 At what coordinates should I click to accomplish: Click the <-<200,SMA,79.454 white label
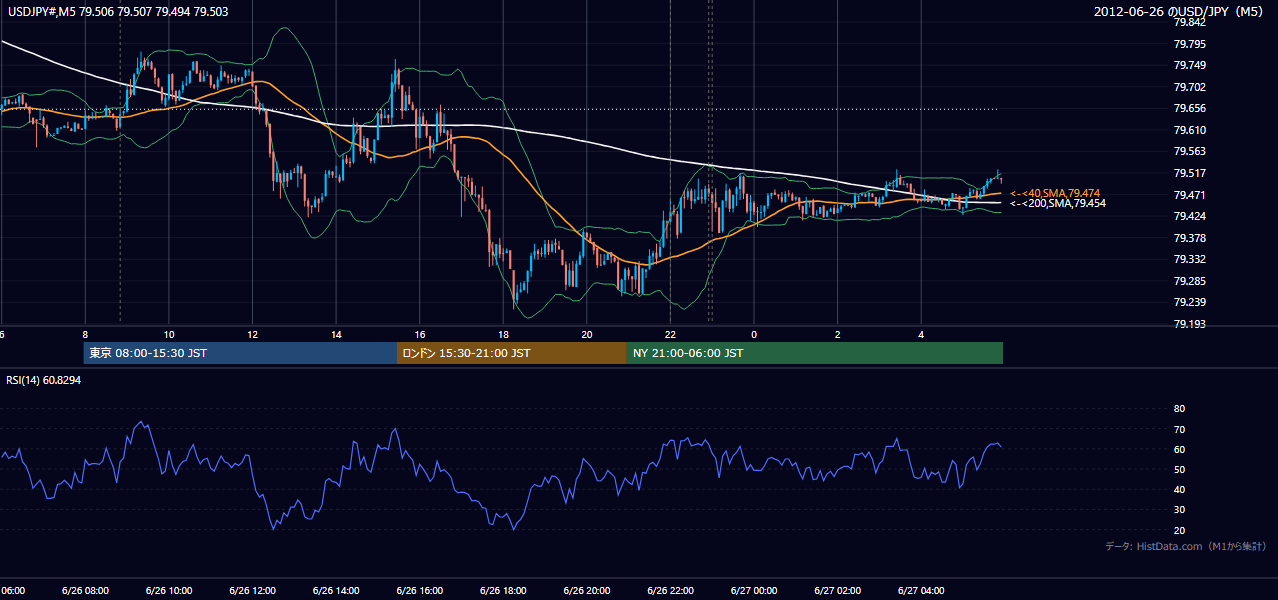1058,203
